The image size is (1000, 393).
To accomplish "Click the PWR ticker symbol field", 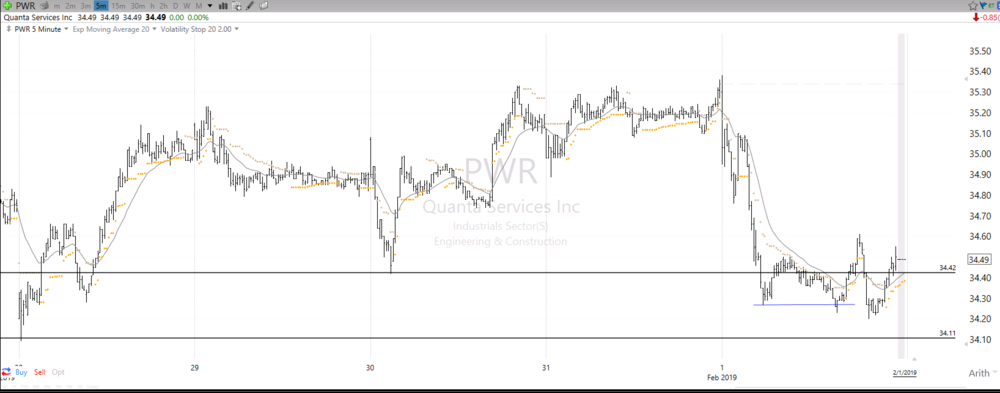I will pyautogui.click(x=26, y=6).
